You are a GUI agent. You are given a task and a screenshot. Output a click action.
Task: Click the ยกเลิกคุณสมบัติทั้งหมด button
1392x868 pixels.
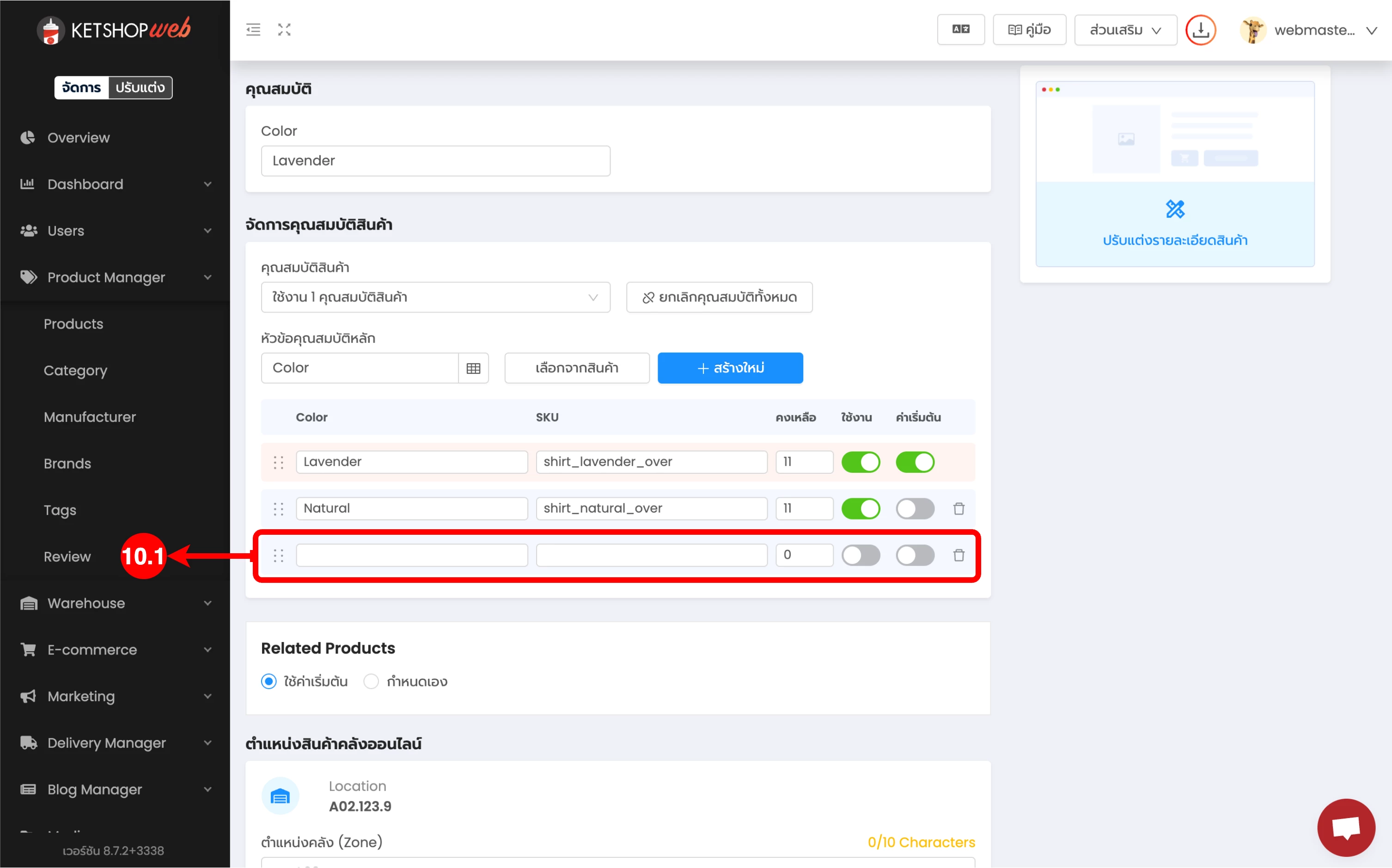pos(719,297)
